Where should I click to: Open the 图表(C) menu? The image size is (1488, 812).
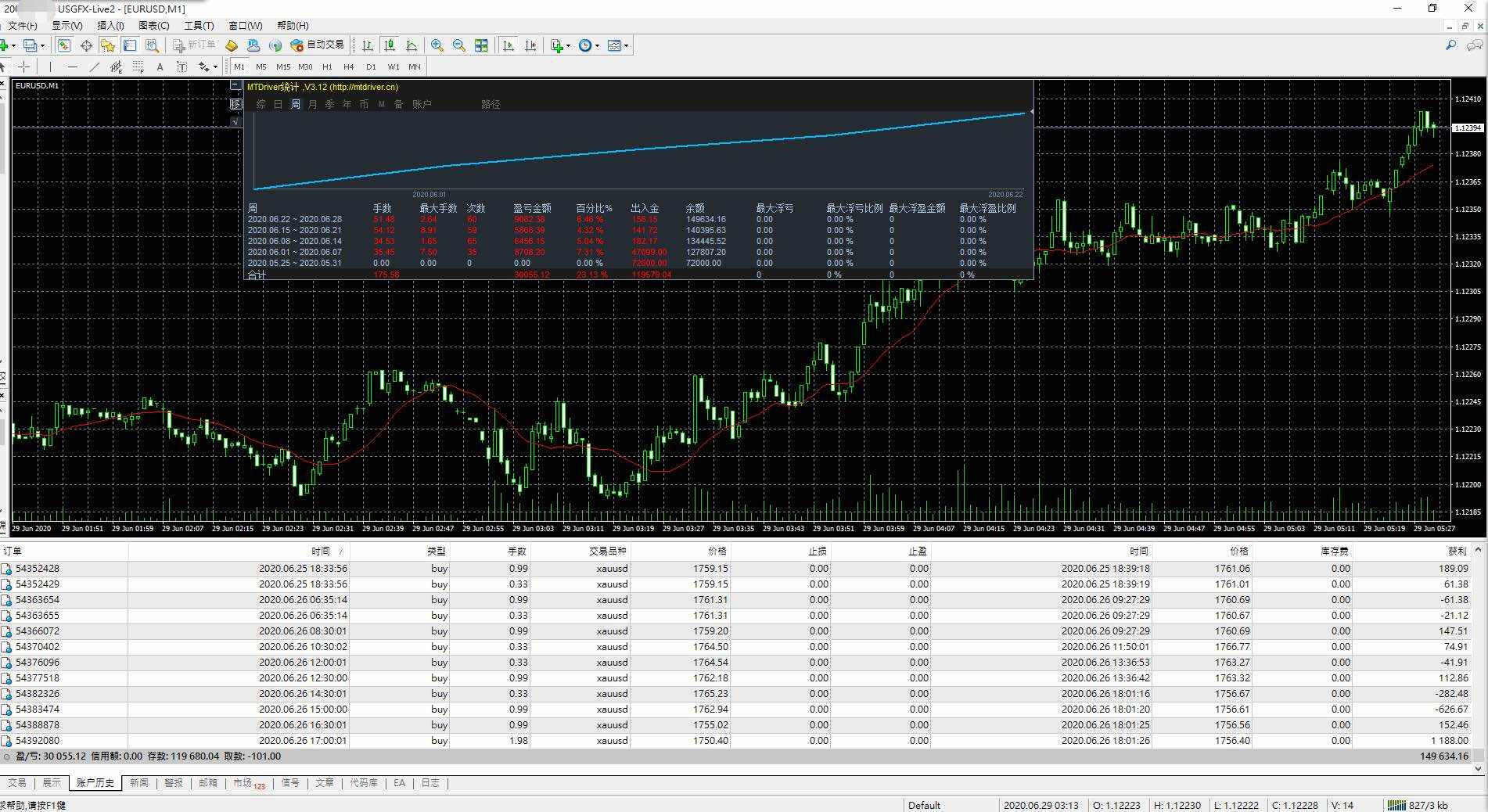coord(153,26)
